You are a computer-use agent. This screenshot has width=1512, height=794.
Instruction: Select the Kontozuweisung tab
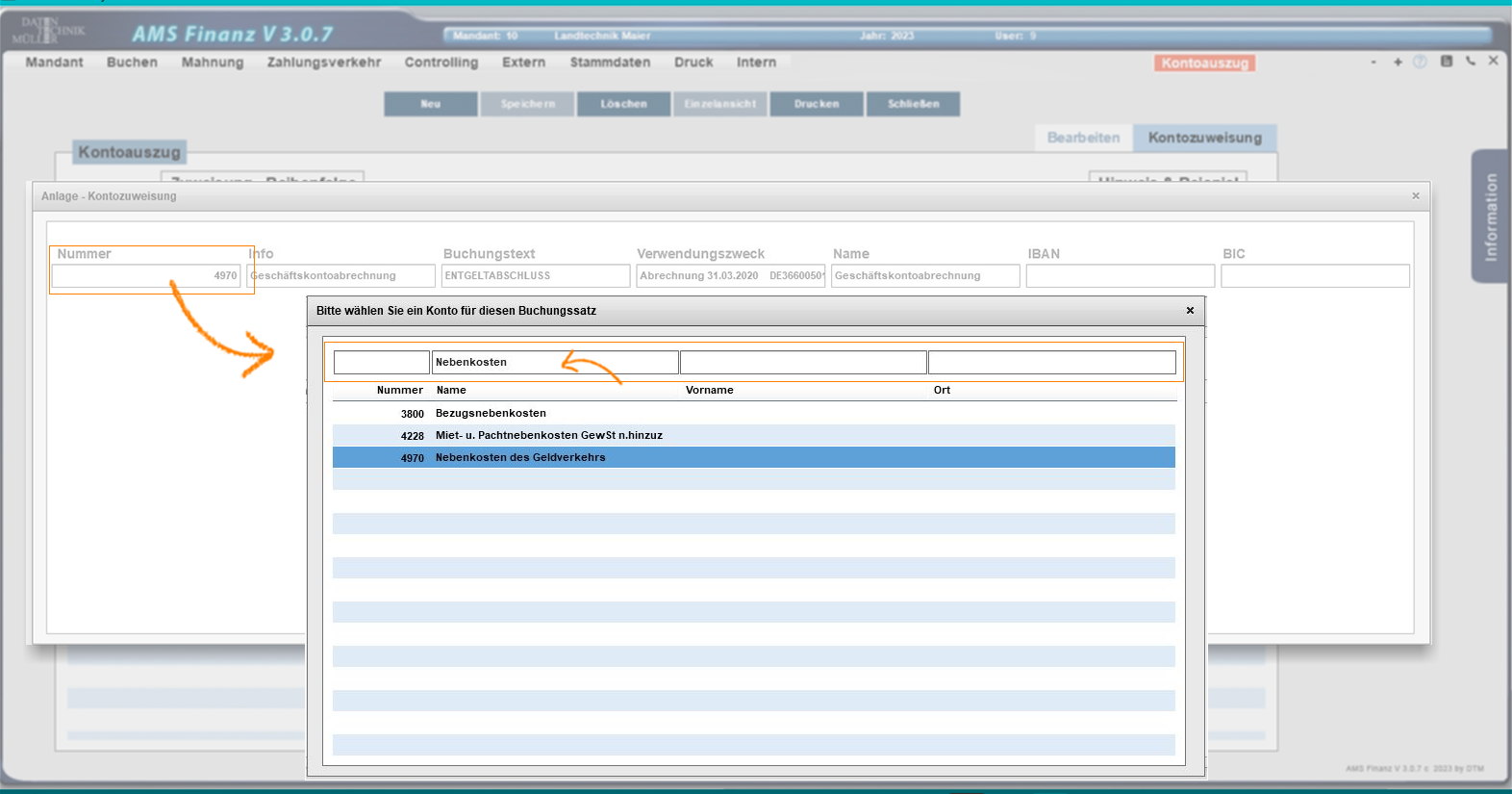click(x=1204, y=138)
